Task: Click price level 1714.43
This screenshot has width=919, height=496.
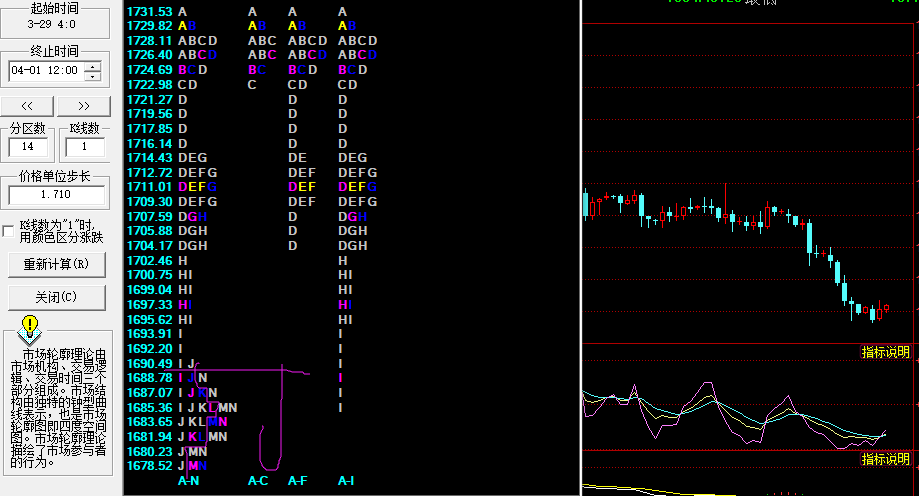Action: 149,158
